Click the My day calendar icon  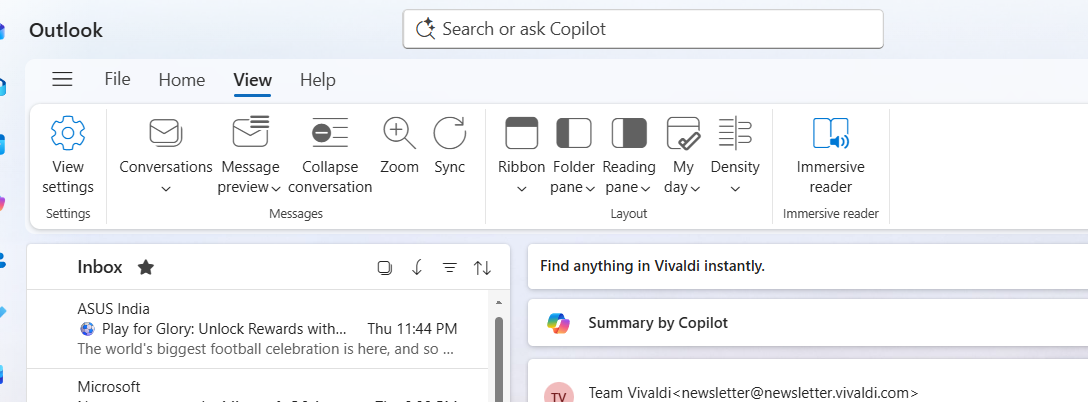(x=683, y=133)
